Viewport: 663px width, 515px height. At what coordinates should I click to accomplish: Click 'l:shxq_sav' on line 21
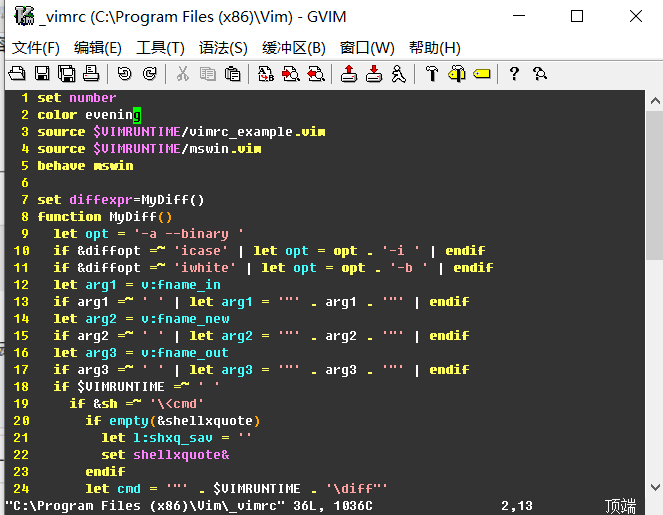coord(173,438)
